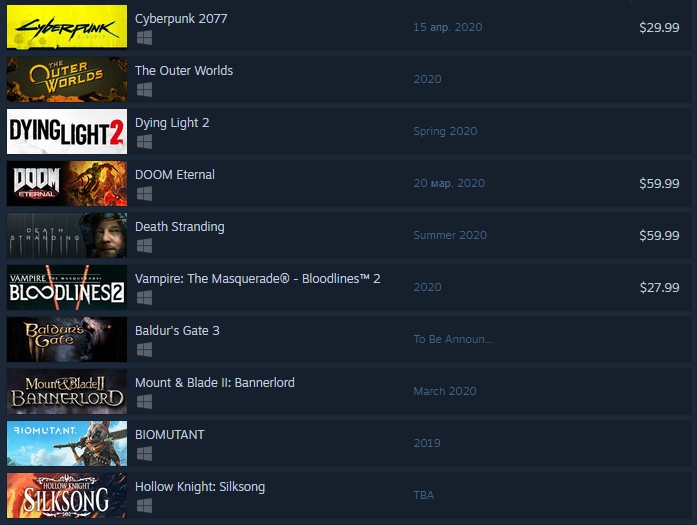
Task: Click Windows icon under Baldur's Gate 3
Action: pos(144,350)
